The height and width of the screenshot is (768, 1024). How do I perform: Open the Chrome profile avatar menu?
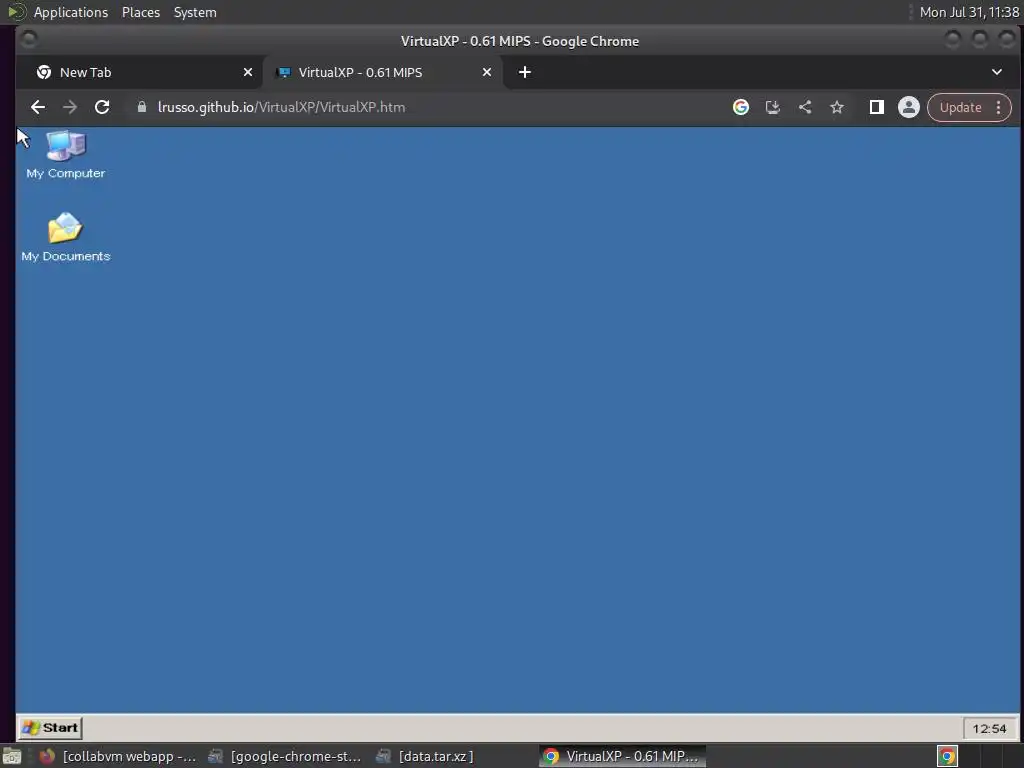(x=908, y=107)
